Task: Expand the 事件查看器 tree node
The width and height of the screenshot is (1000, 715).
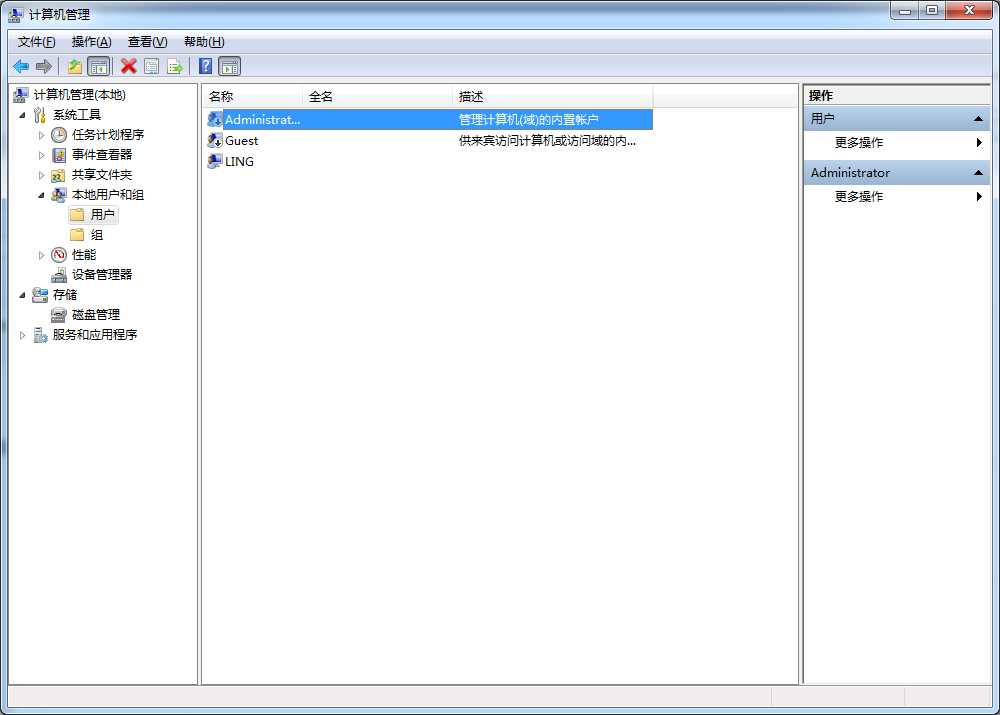Action: click(x=41, y=155)
